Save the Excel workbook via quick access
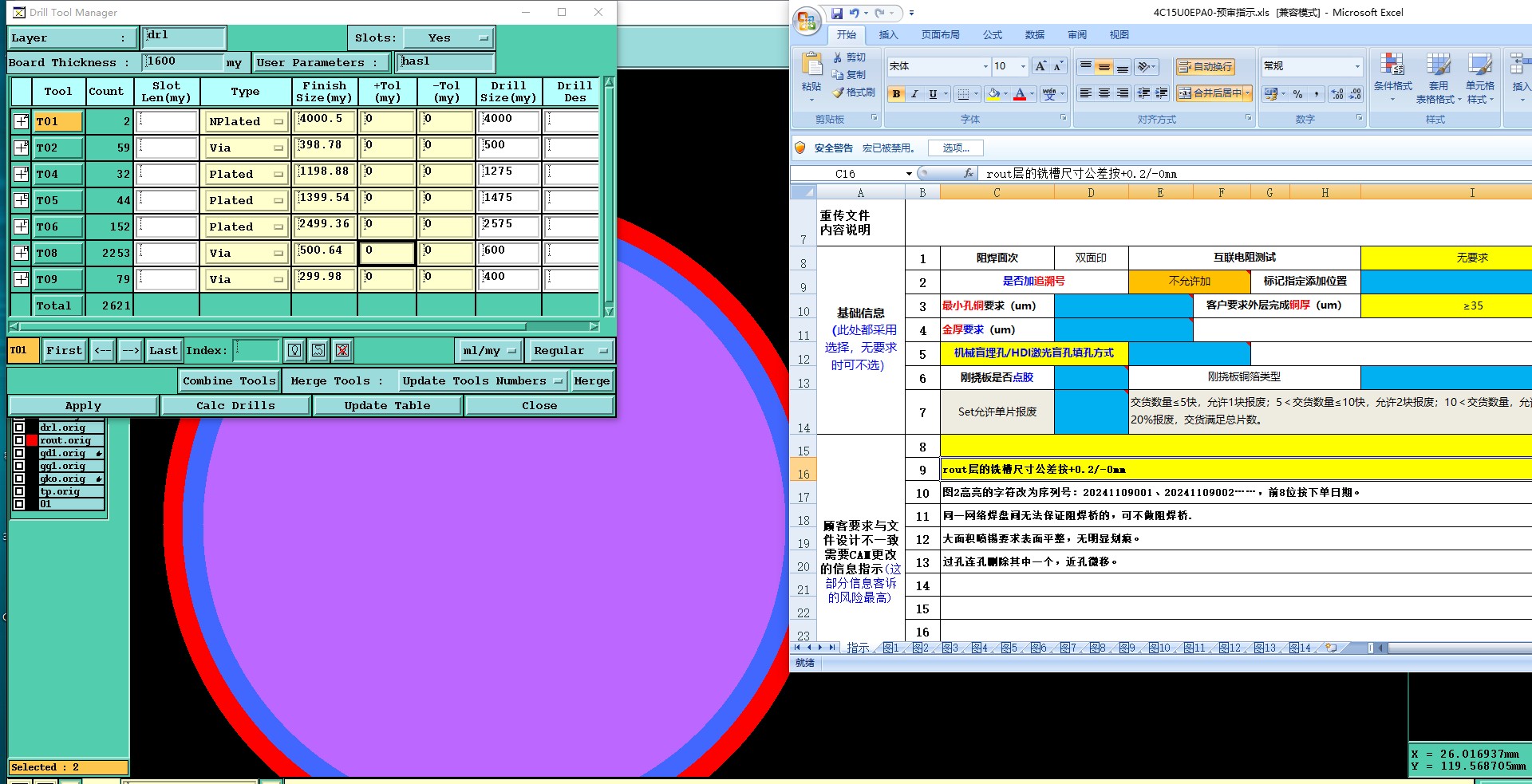The width and height of the screenshot is (1532, 784). click(836, 13)
